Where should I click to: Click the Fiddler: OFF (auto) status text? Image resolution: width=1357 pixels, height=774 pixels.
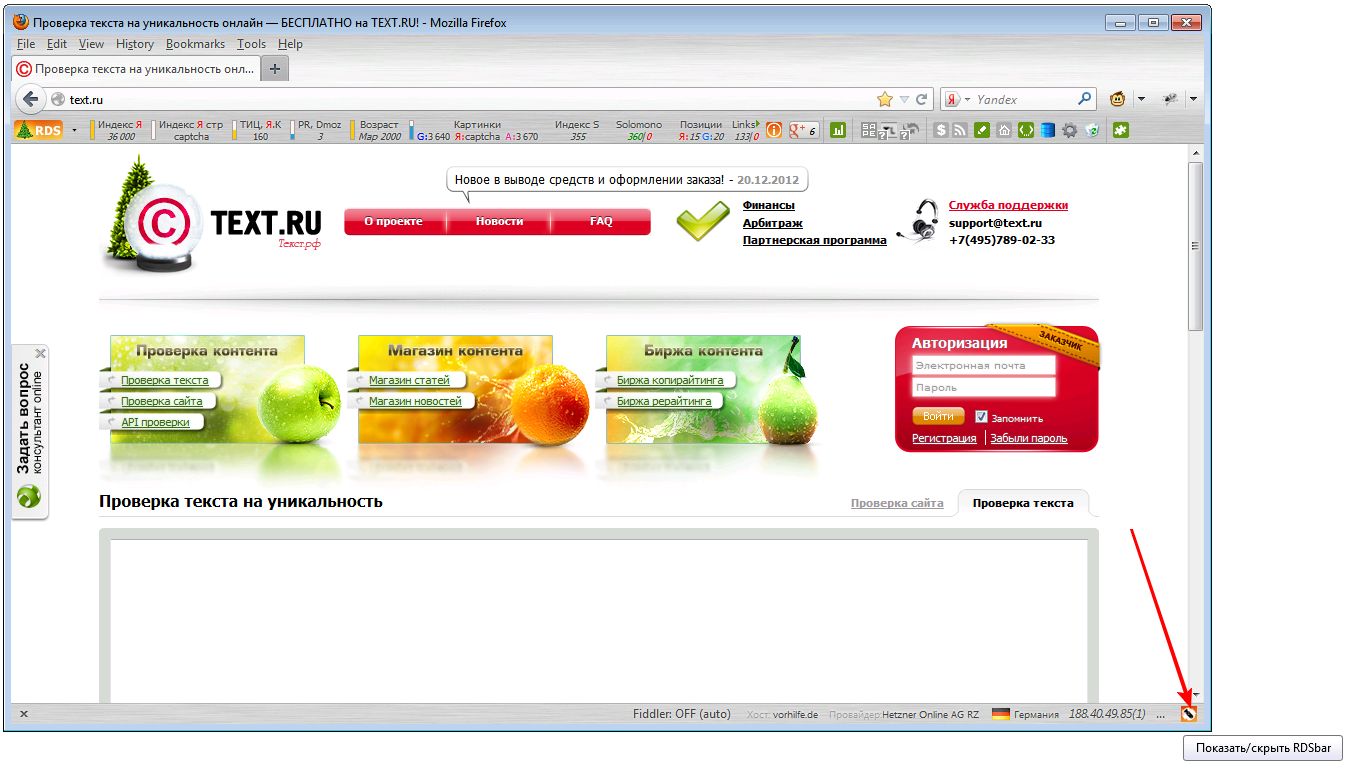click(682, 714)
